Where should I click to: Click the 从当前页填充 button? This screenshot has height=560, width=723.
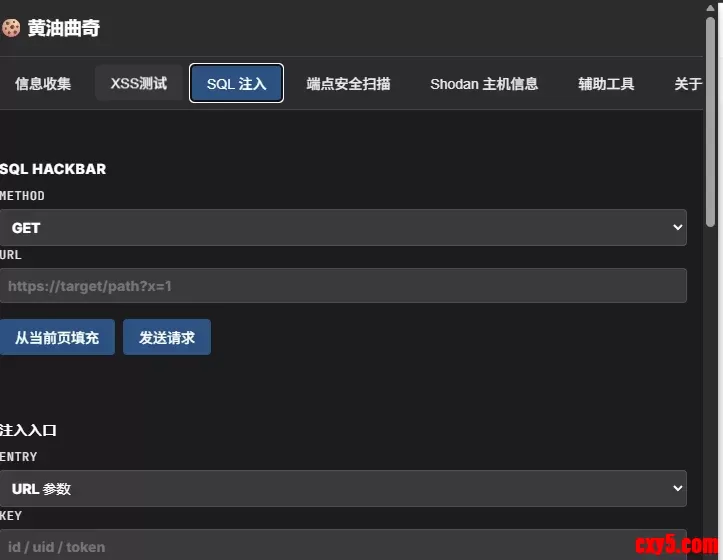pyautogui.click(x=57, y=337)
